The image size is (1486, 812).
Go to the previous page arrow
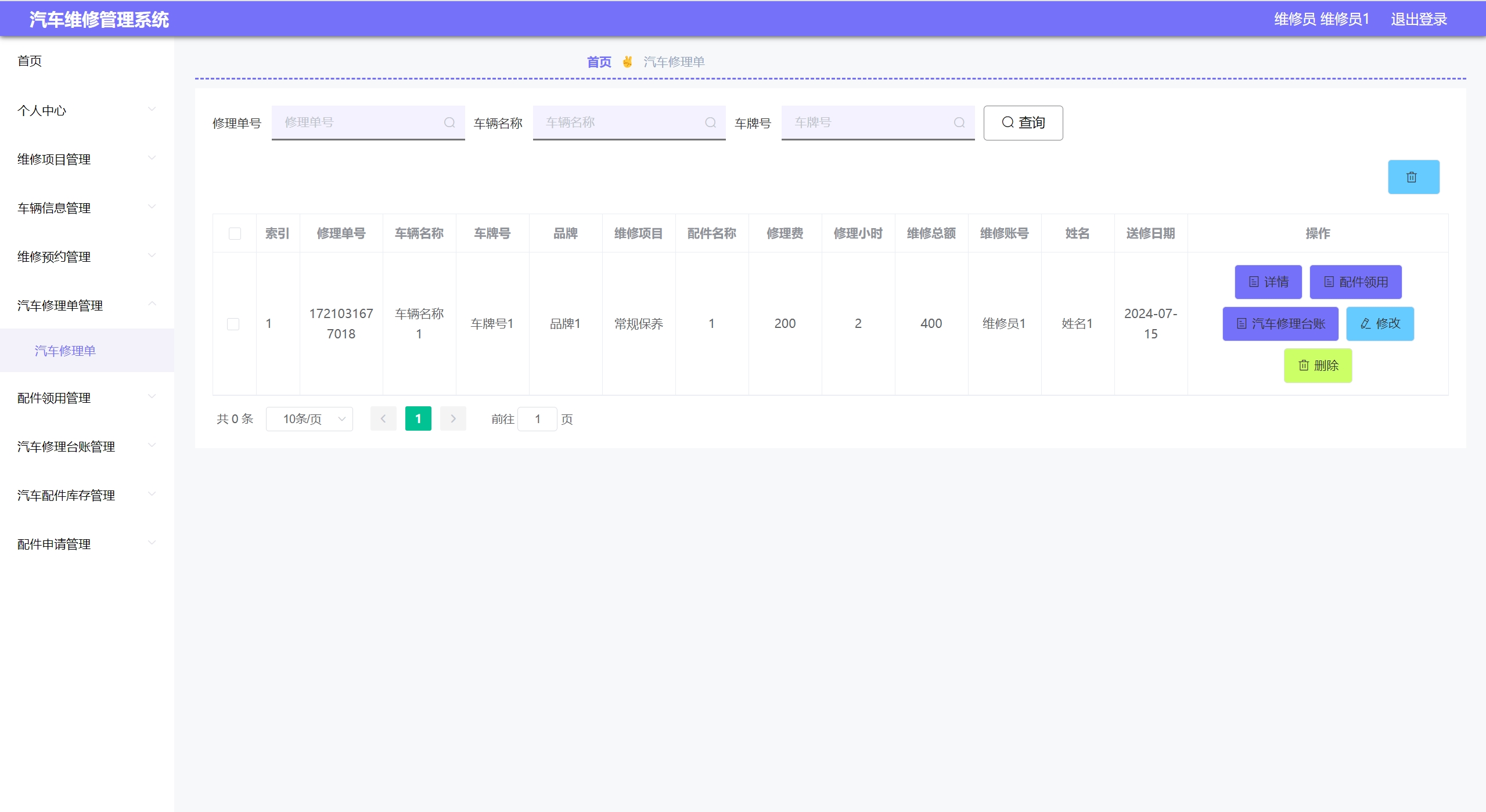tap(383, 418)
